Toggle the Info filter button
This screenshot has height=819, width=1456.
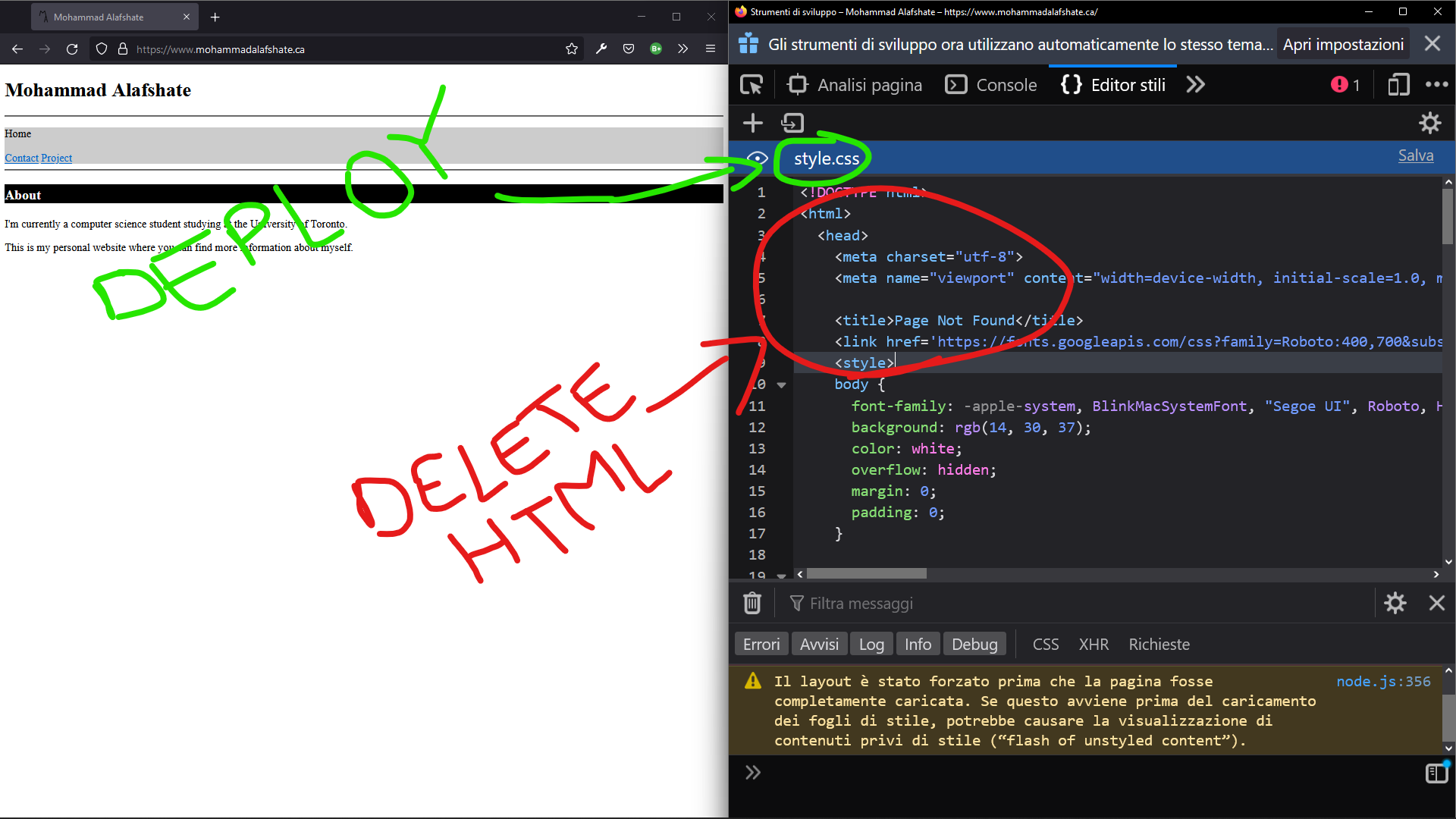coord(918,644)
